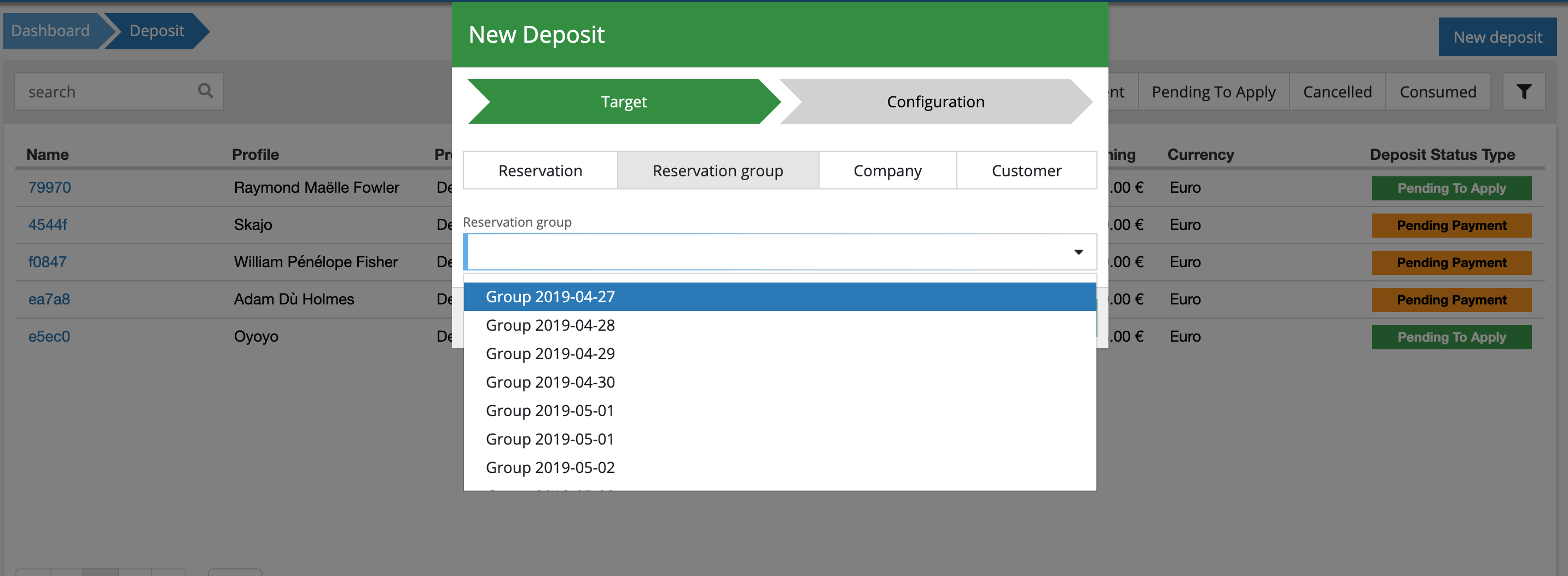Viewport: 1568px width, 576px height.
Task: Pick Group 2019-05-02 from dropdown
Action: coord(550,467)
